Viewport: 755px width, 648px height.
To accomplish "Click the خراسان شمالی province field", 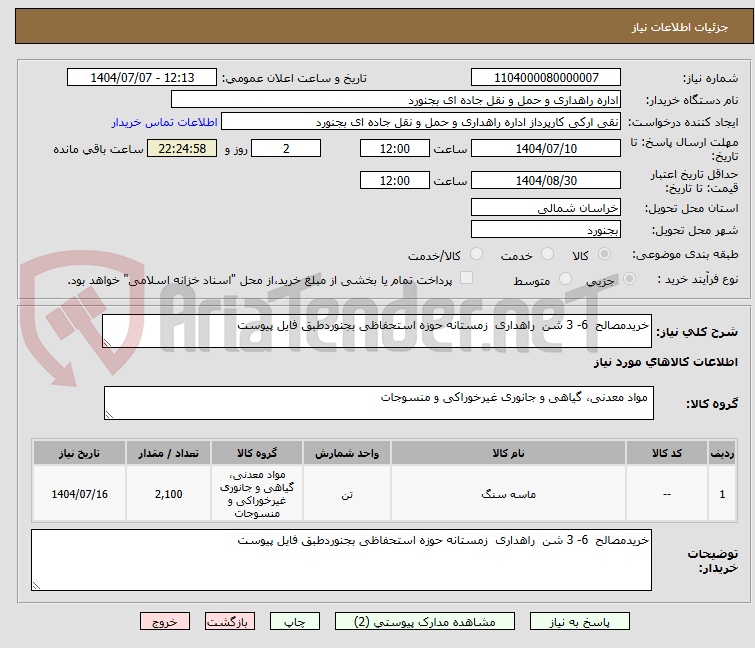I will point(546,207).
